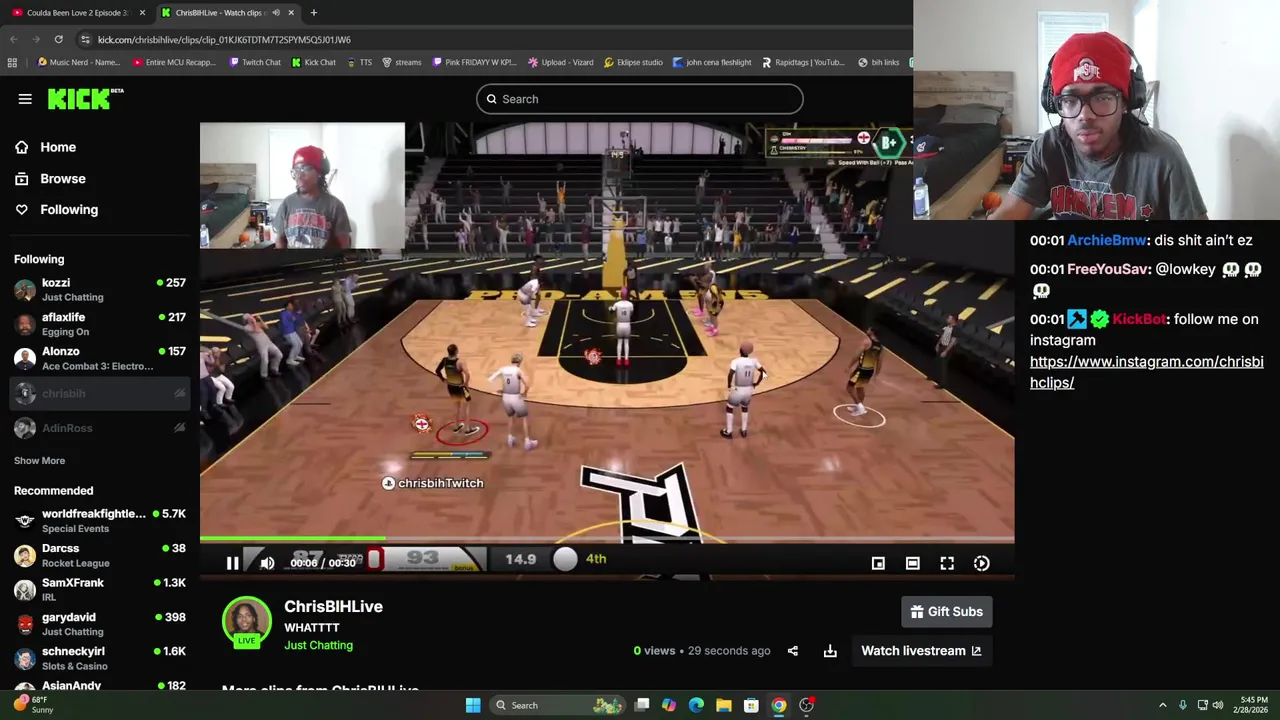Screen dimensions: 1280x720
Task: Click the clip progress bar
Action: pos(607,540)
